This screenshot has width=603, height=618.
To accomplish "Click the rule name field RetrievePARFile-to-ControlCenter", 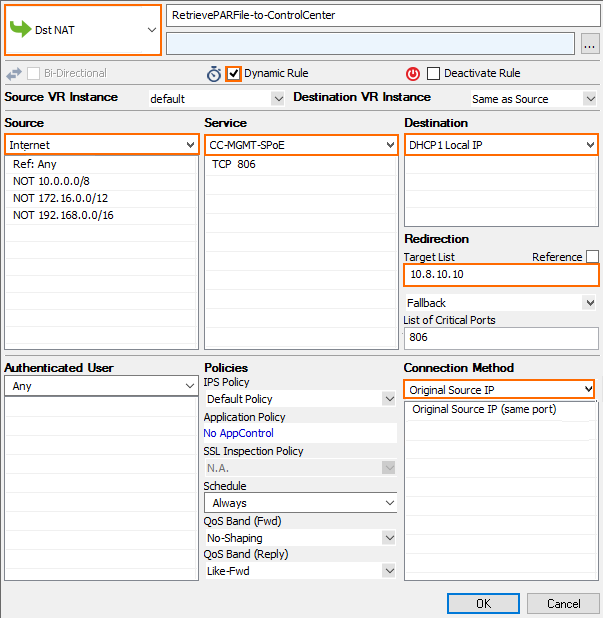I will click(383, 15).
